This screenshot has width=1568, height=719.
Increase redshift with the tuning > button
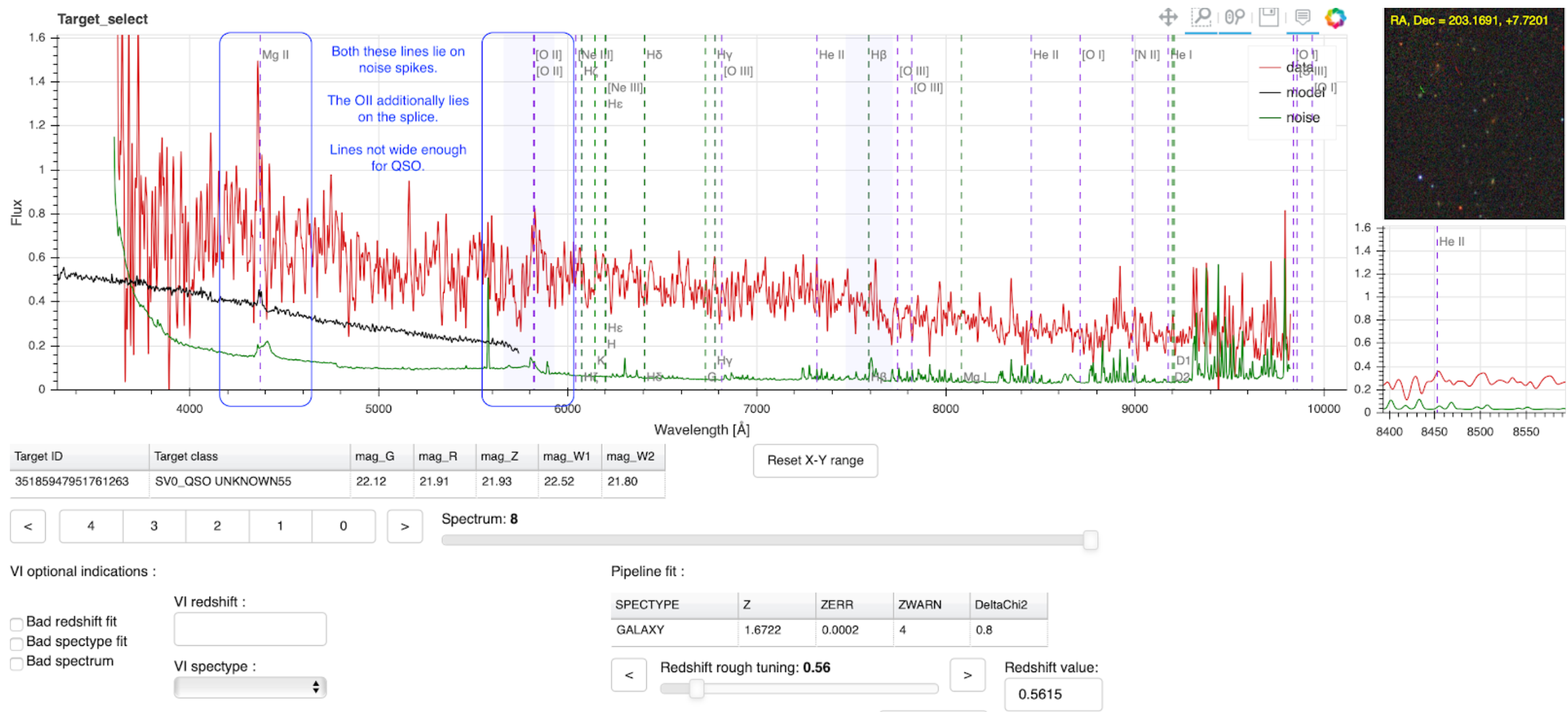(967, 675)
